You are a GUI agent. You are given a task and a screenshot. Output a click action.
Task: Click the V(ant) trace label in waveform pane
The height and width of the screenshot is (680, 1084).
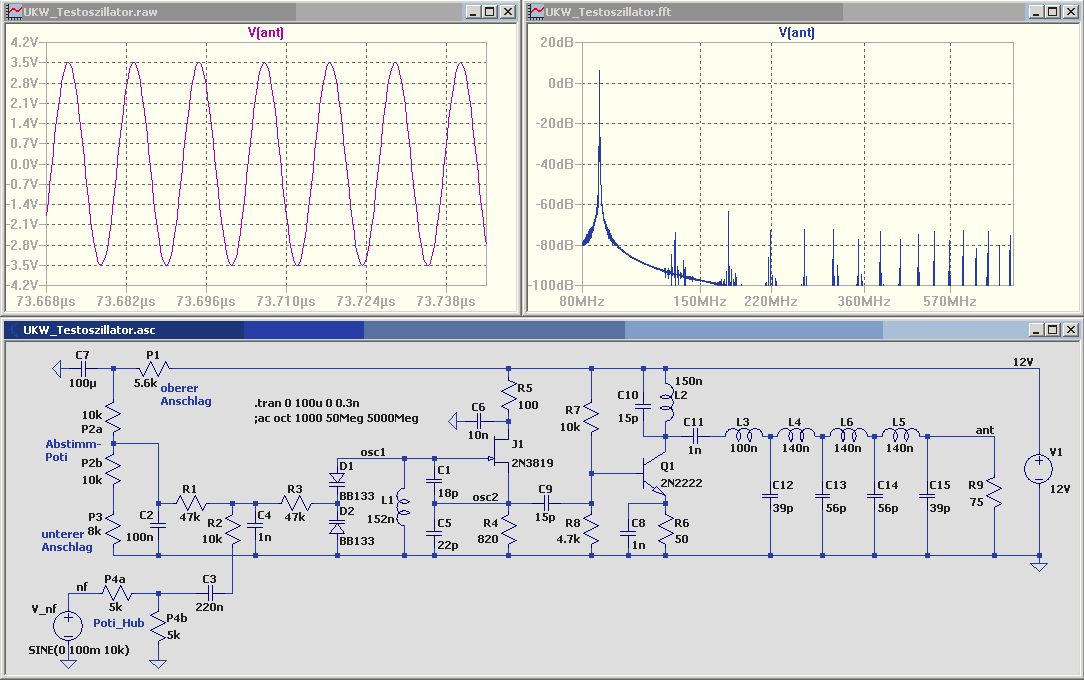pyautogui.click(x=265, y=32)
